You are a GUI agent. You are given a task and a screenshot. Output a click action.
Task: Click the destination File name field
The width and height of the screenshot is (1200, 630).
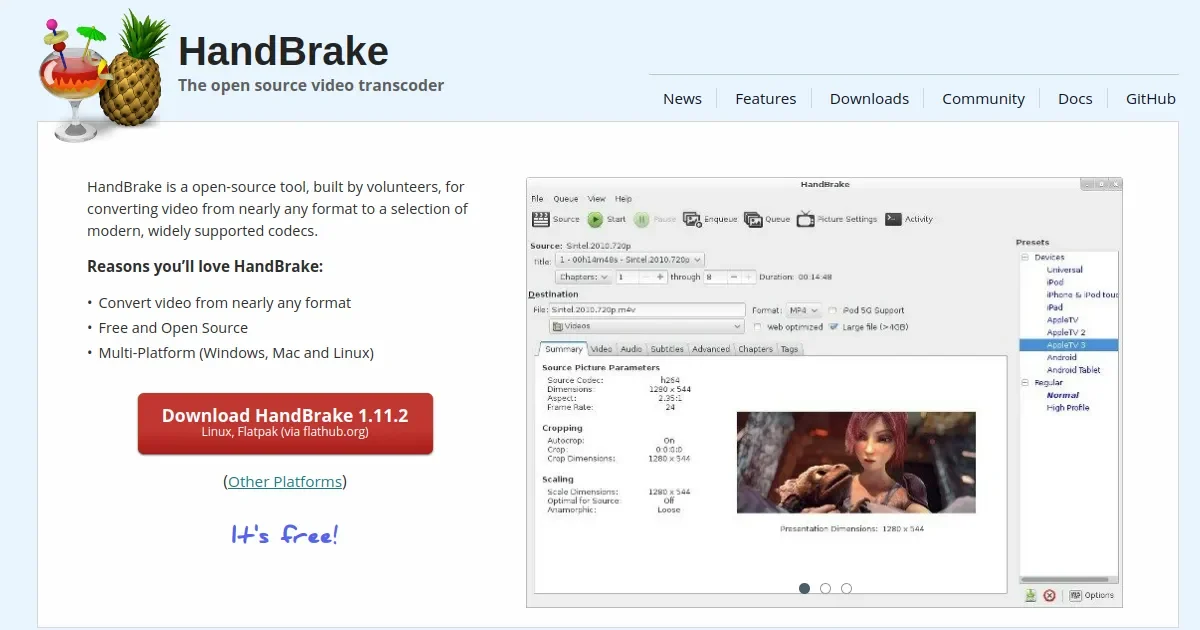(648, 310)
